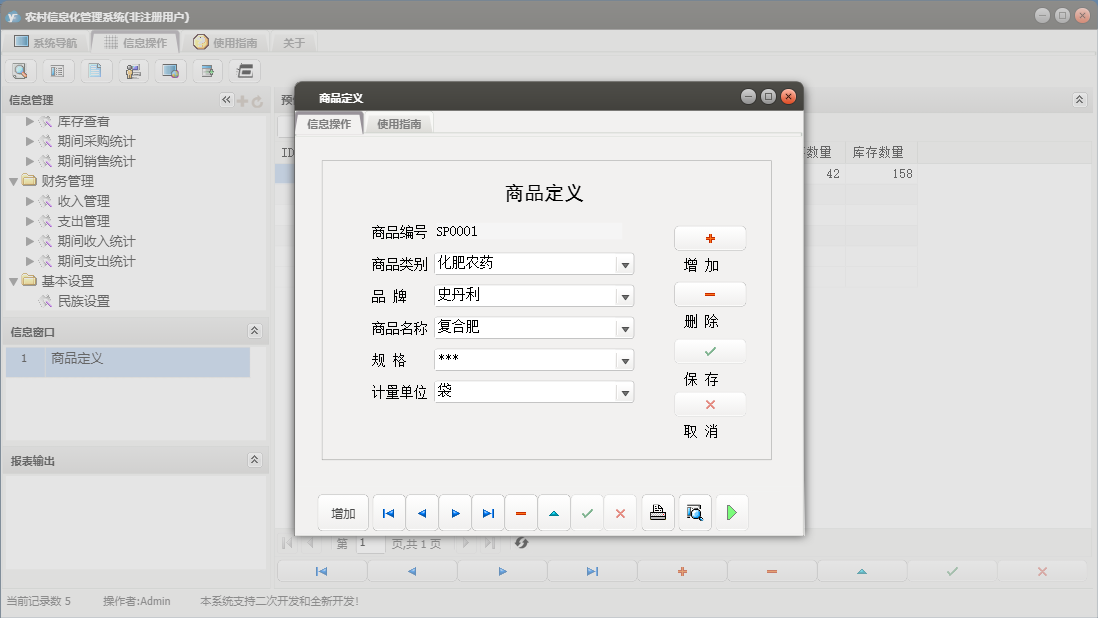Click the printer icon in dialog toolbar
Viewport: 1098px width, 618px height.
[x=657, y=513]
